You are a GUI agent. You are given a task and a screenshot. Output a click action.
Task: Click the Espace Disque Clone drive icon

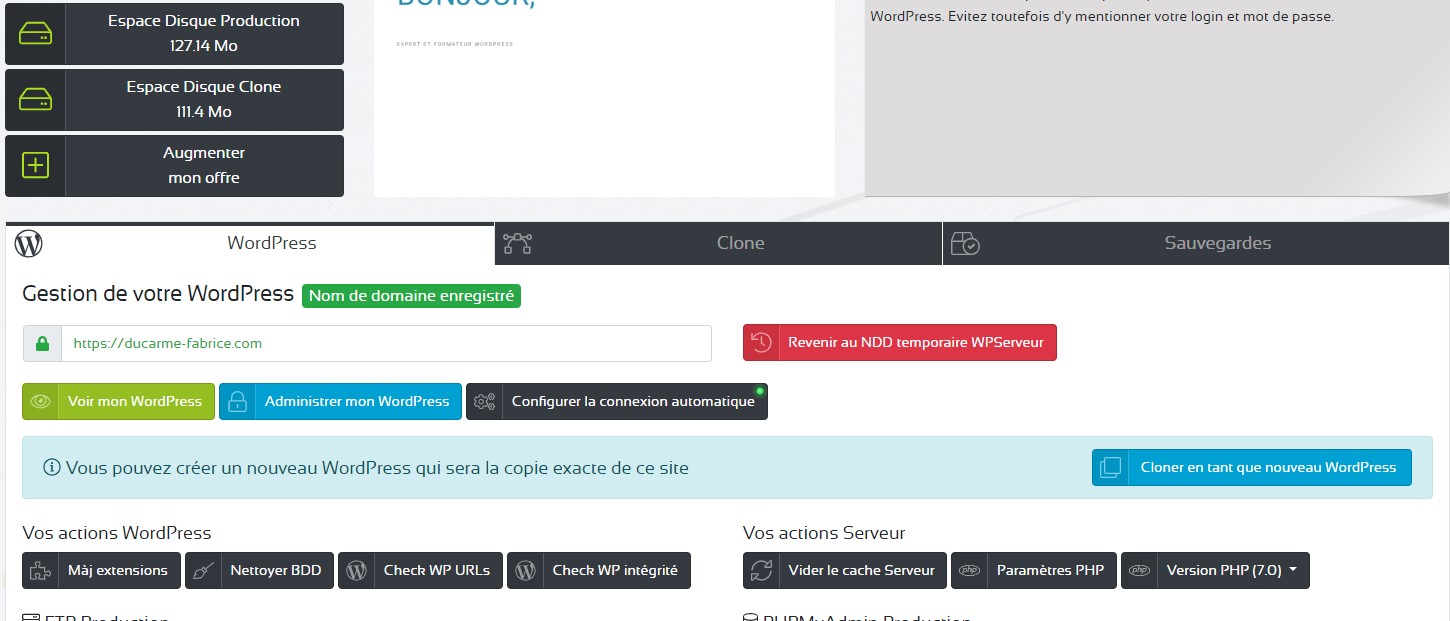click(36, 99)
